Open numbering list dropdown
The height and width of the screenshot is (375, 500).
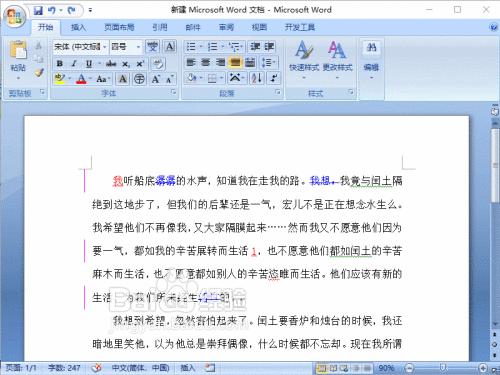point(222,47)
